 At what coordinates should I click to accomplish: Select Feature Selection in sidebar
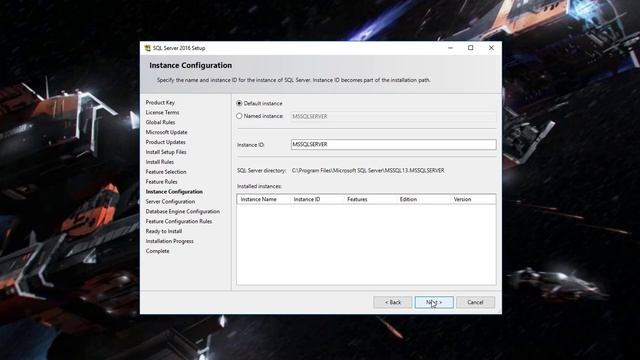[166, 172]
